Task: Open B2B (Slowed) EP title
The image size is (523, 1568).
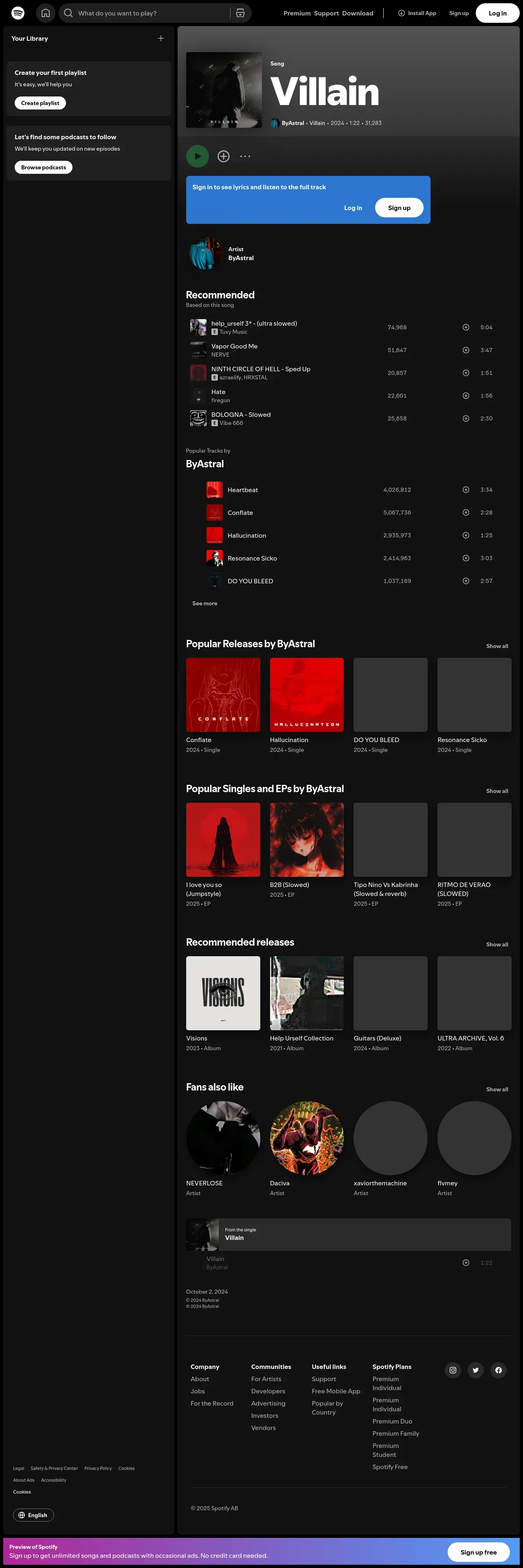Action: pyautogui.click(x=289, y=885)
